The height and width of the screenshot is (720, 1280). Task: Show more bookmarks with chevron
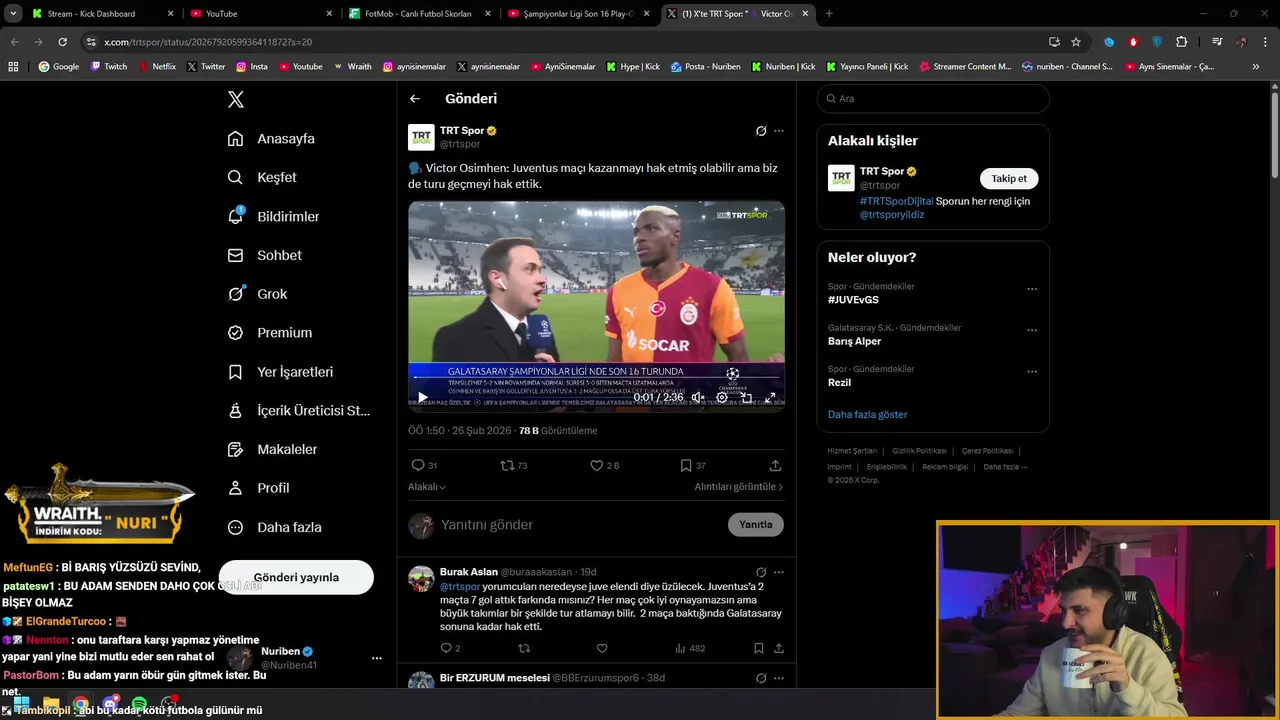click(x=1256, y=67)
